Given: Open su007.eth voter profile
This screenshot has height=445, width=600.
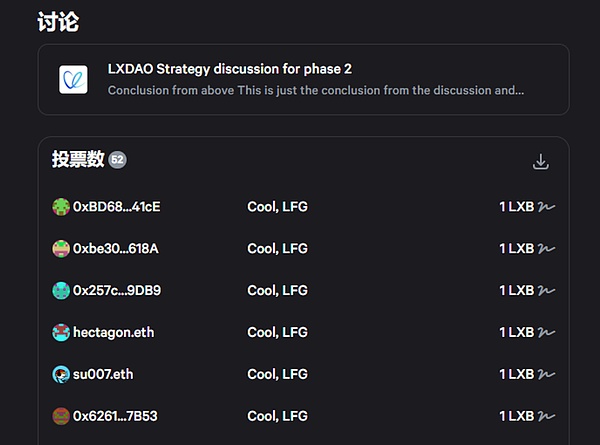Looking at the screenshot, I should pos(103,374).
